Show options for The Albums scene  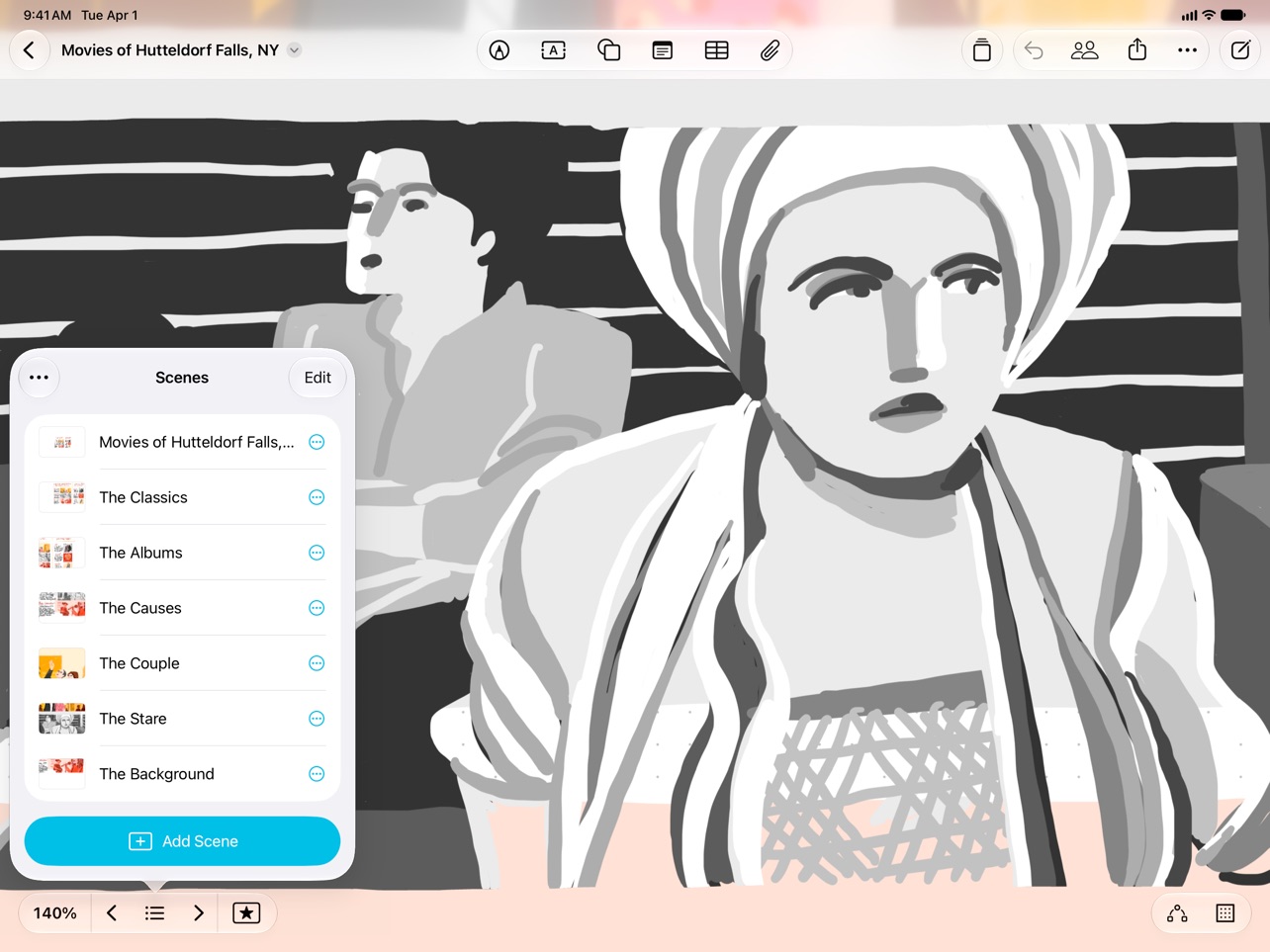317,553
